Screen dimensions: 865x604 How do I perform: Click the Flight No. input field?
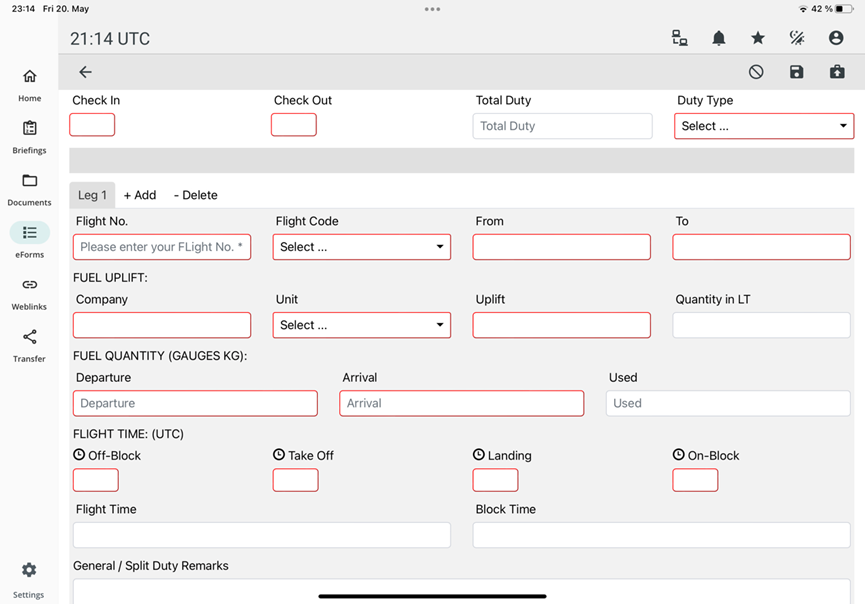(x=162, y=247)
